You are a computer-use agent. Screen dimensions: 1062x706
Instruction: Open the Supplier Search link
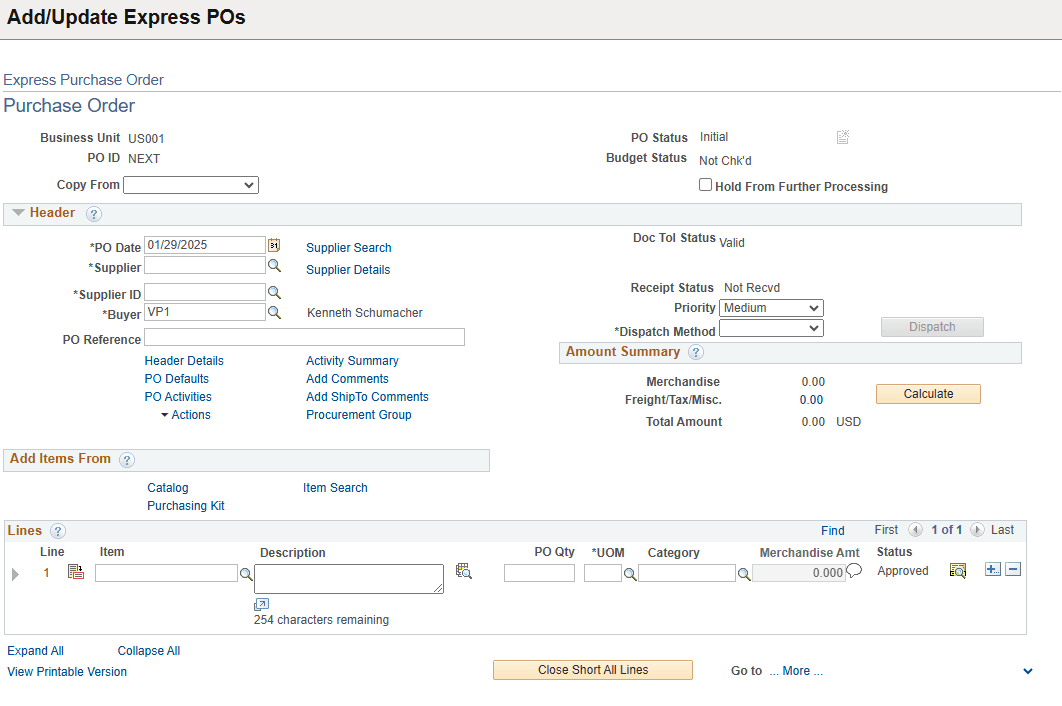[348, 247]
